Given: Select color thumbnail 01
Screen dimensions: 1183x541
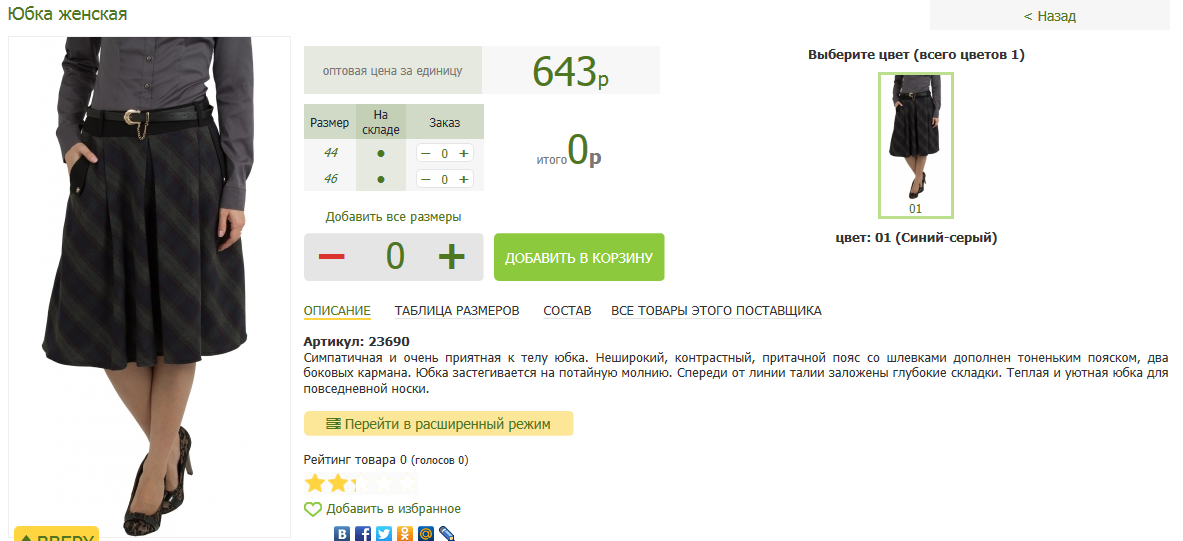Looking at the screenshot, I should tap(915, 144).
